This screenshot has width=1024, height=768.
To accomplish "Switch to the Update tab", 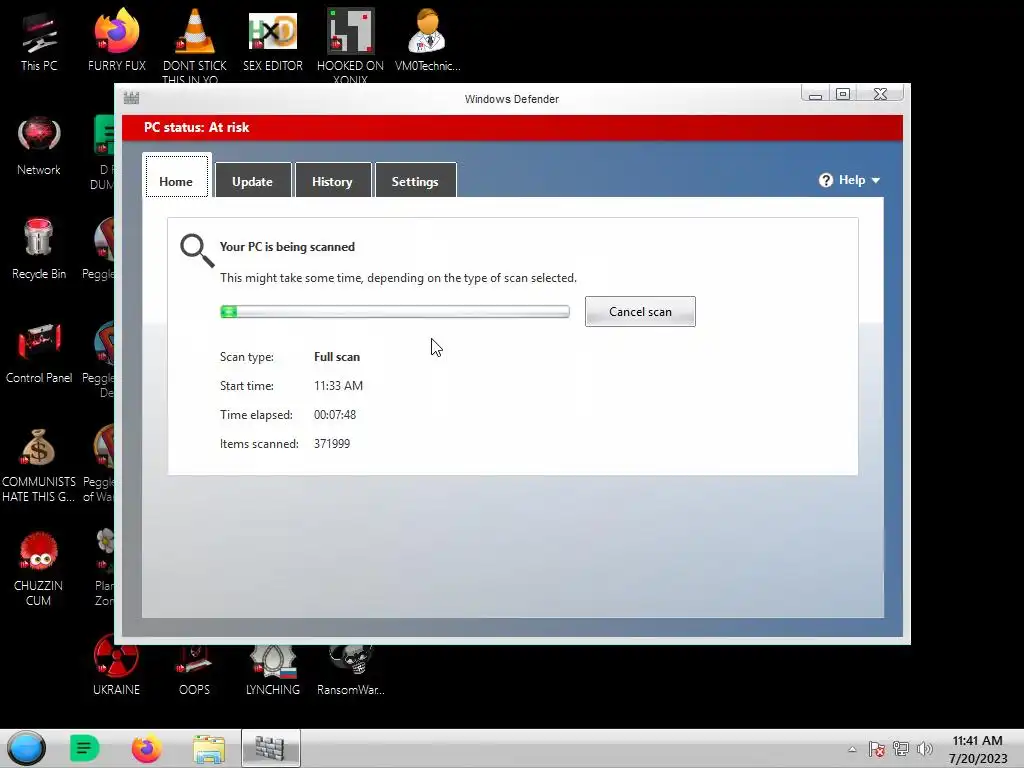I will click(x=253, y=180).
